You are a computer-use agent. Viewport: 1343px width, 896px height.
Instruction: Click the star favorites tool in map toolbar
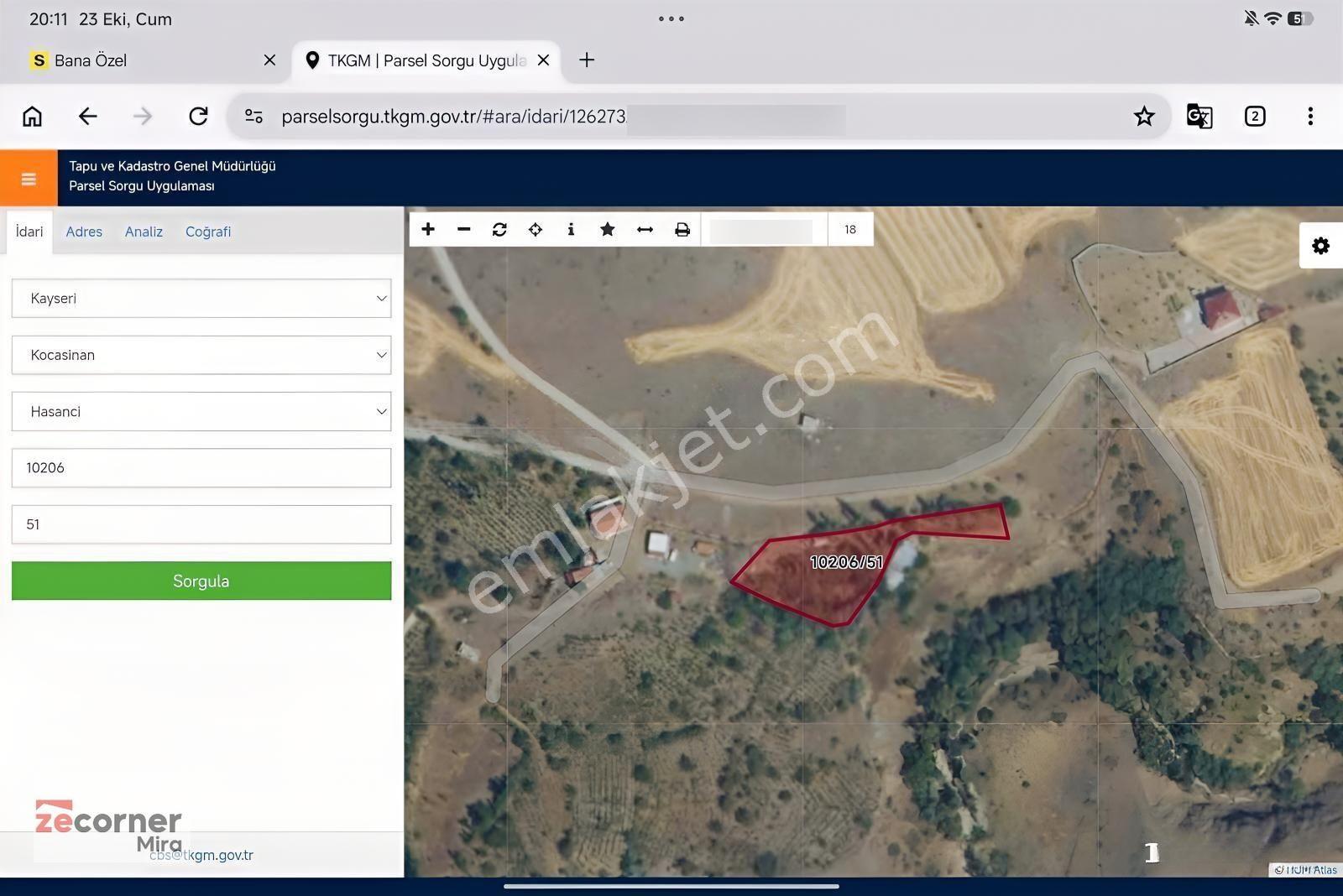pyautogui.click(x=608, y=229)
